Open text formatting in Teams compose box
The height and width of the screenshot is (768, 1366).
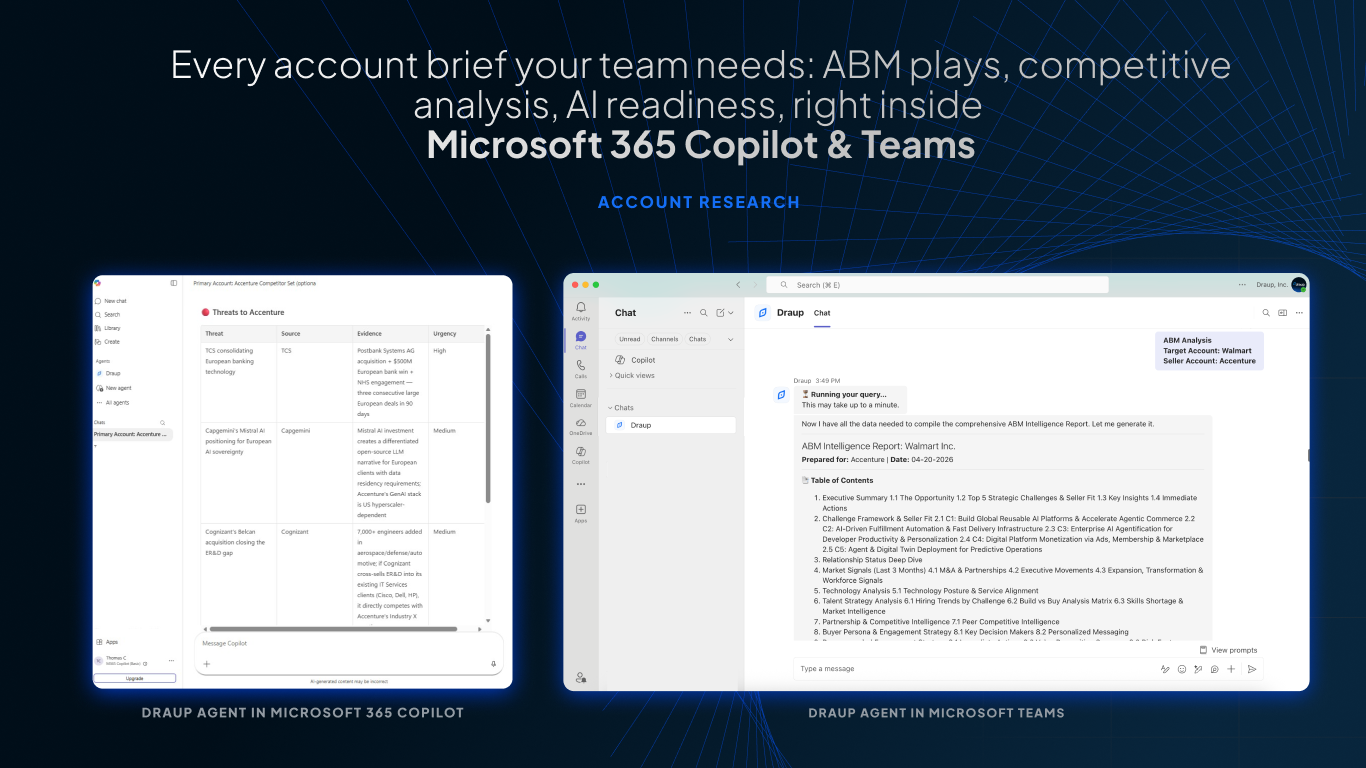[1165, 669]
